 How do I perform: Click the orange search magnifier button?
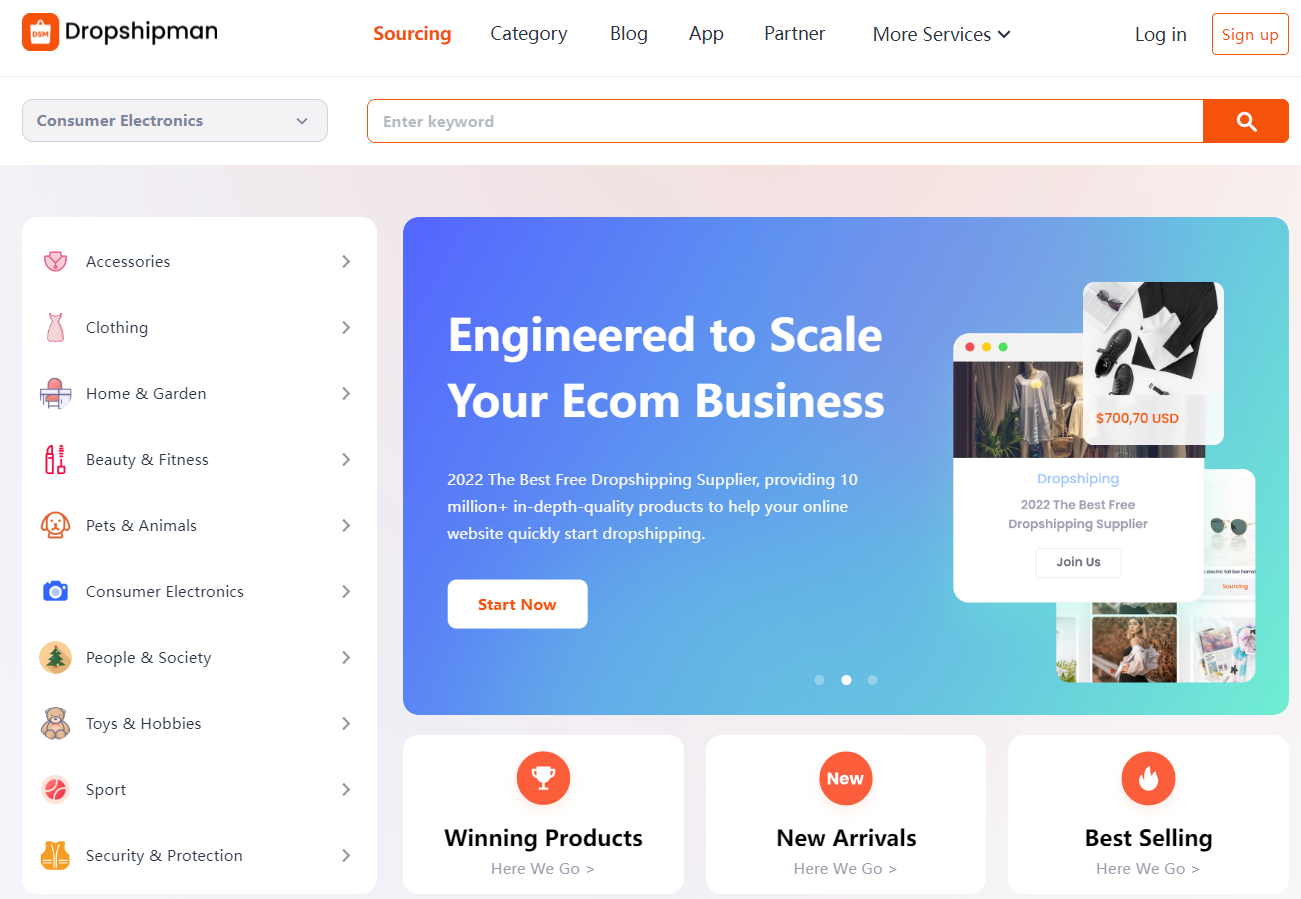1245,121
